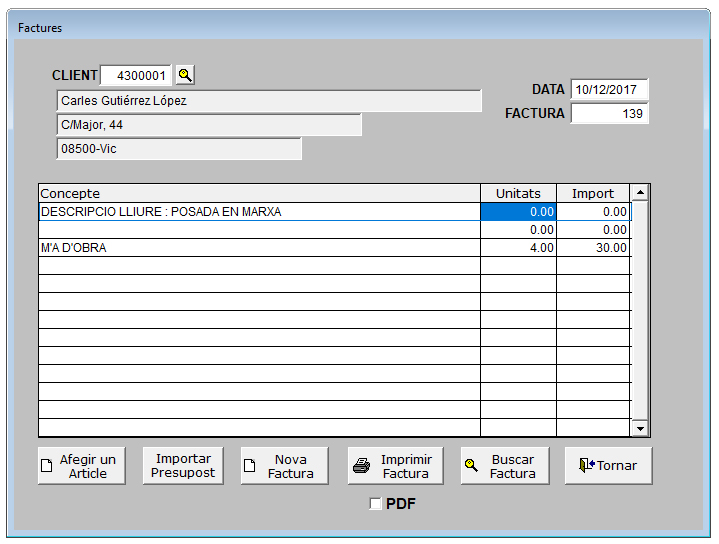The width and height of the screenshot is (719, 544).
Task: Click the postal code field 08500-Vic
Action: [179, 149]
